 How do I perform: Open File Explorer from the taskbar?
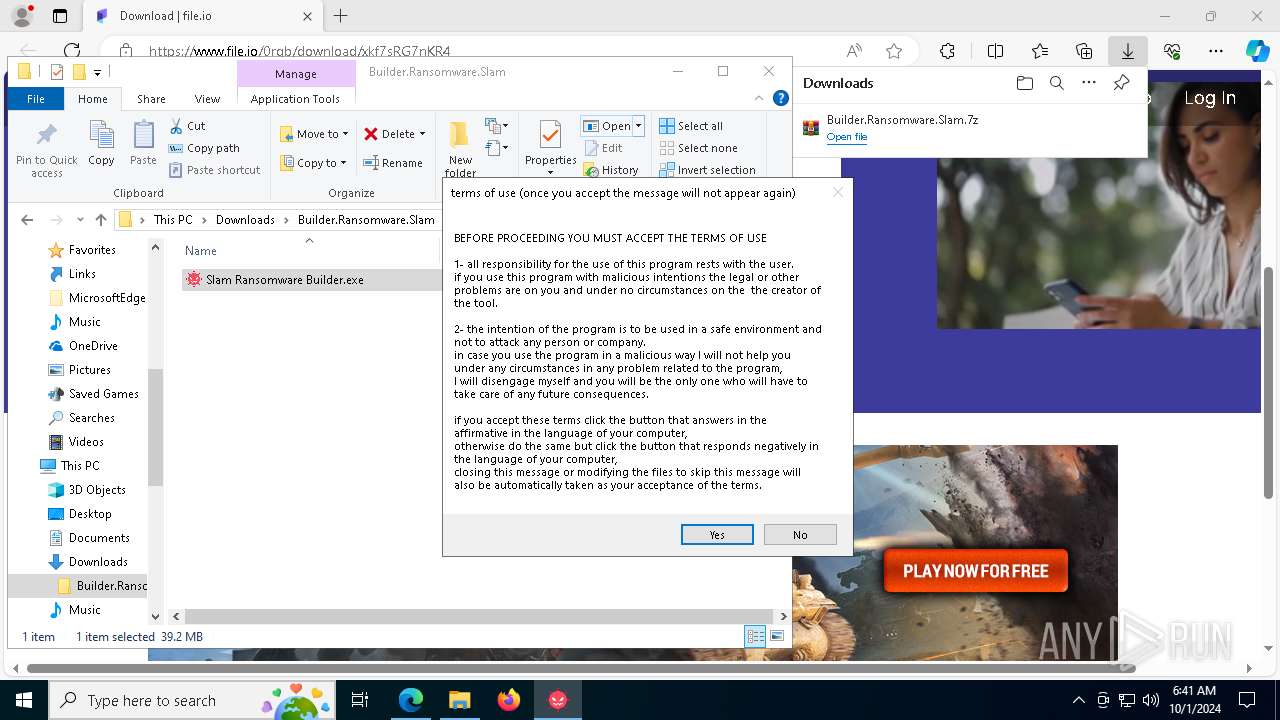click(459, 700)
